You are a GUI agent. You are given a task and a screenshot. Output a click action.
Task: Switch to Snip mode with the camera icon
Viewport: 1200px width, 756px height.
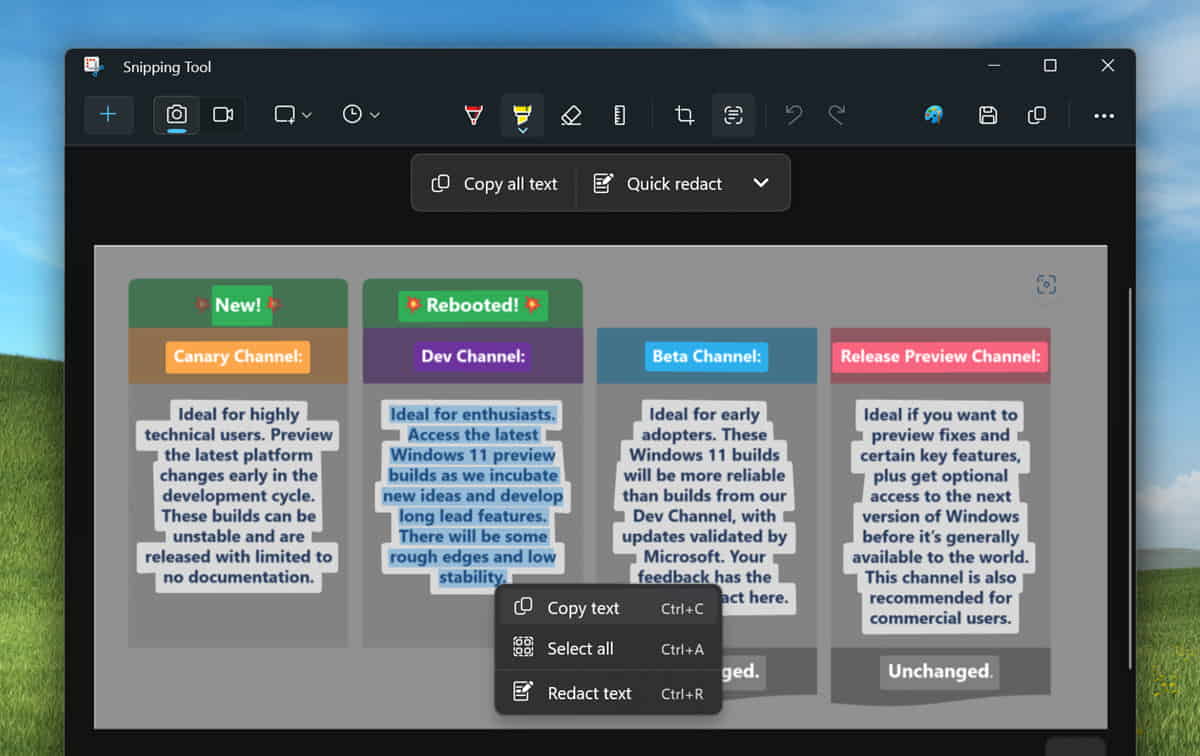176,115
